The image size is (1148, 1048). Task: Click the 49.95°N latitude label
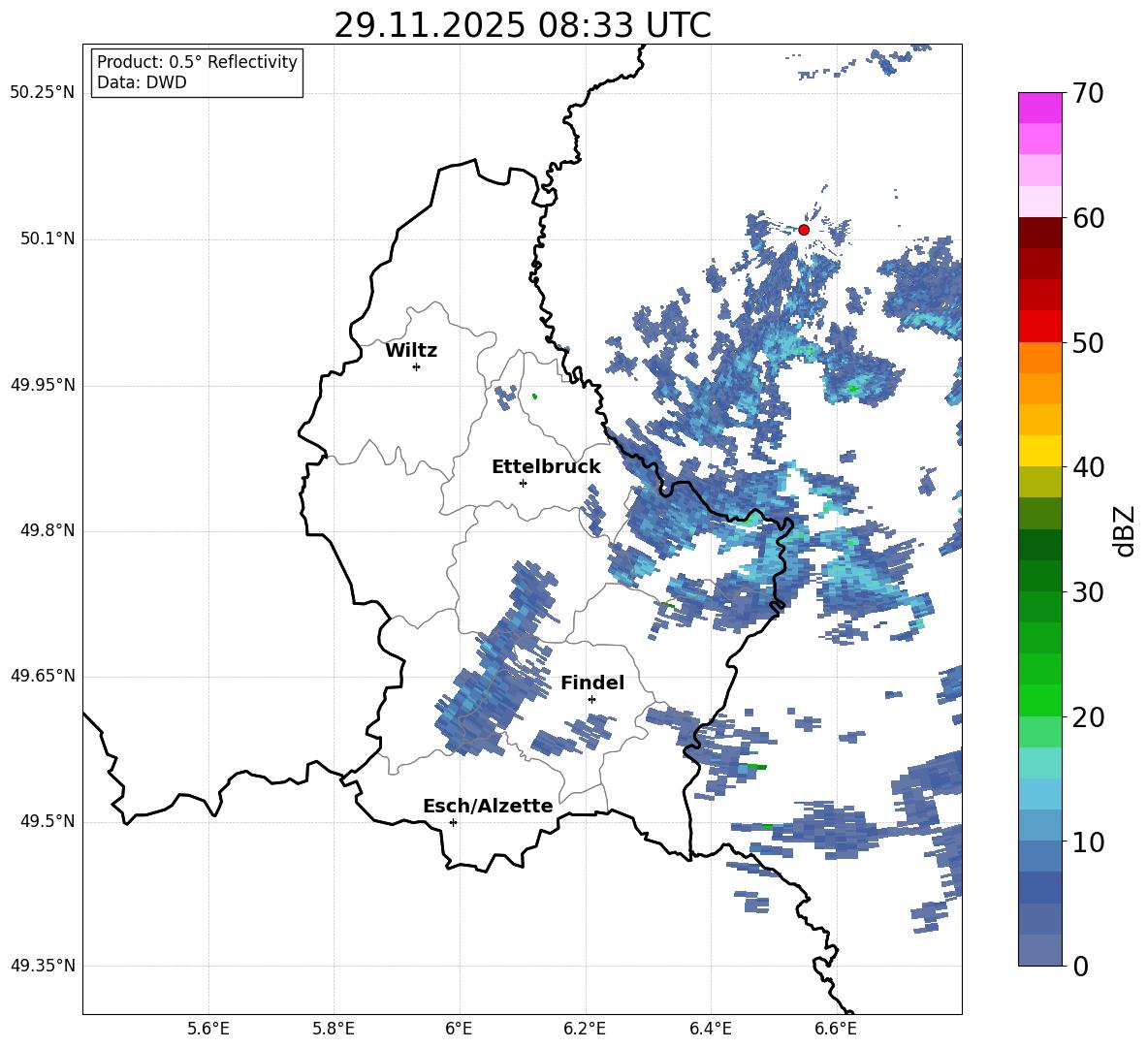[43, 384]
